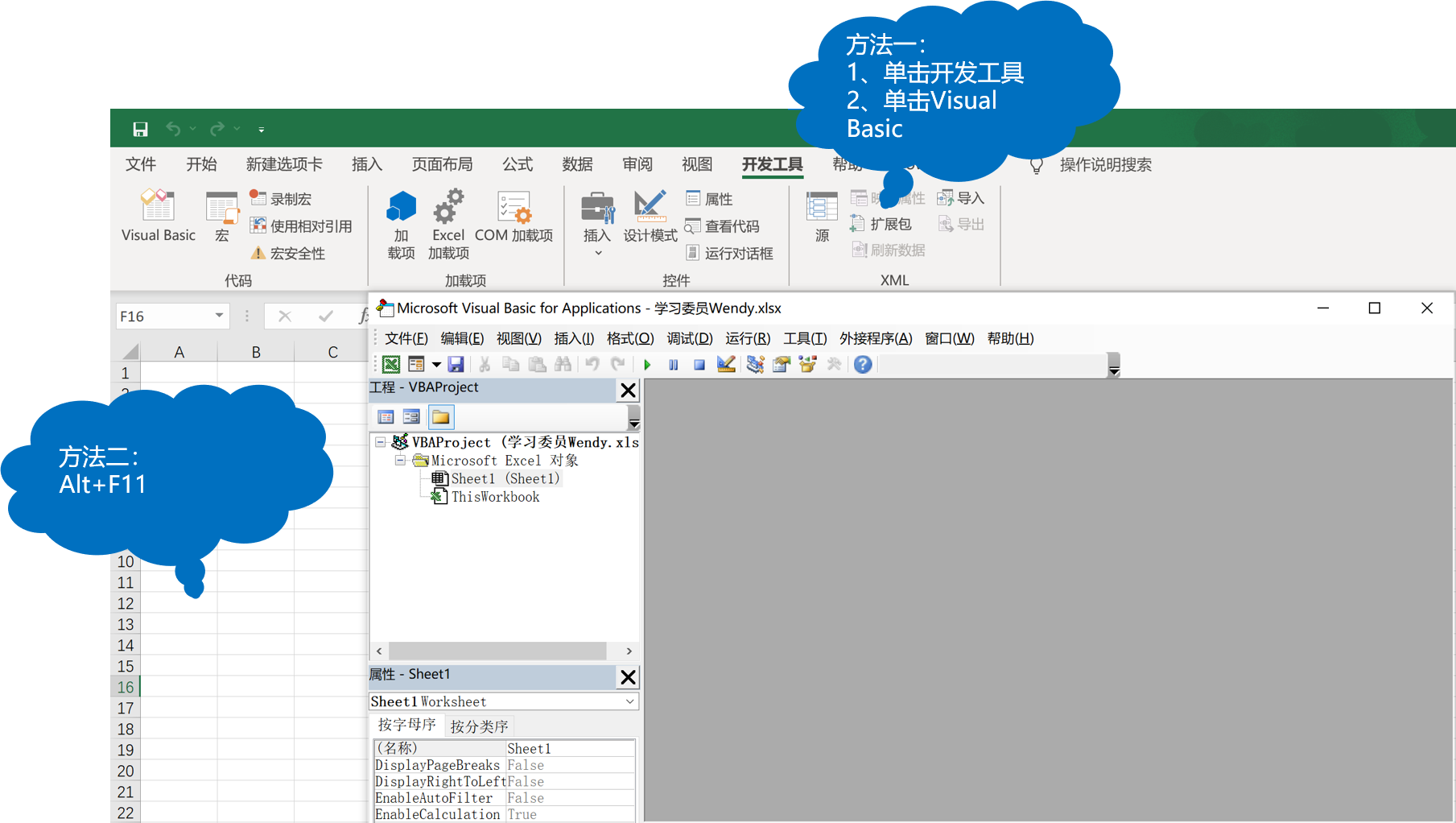The image size is (1456, 823).
Task: Click View Code (查看代码)
Action: point(722,225)
